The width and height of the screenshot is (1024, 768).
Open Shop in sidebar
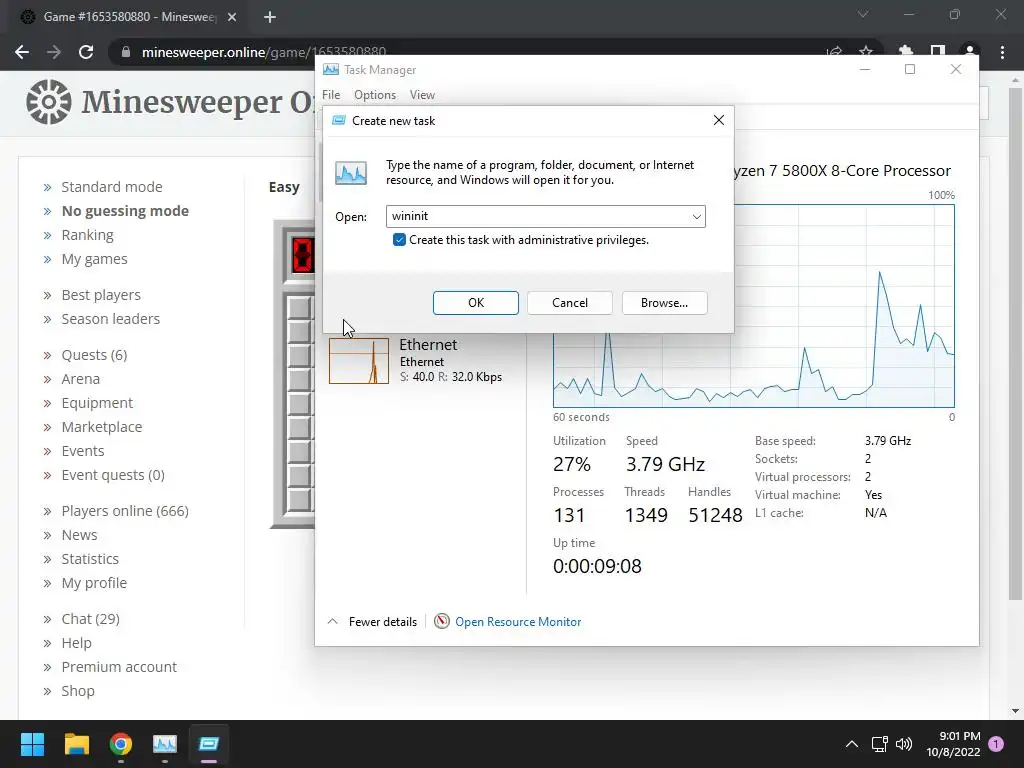point(78,691)
